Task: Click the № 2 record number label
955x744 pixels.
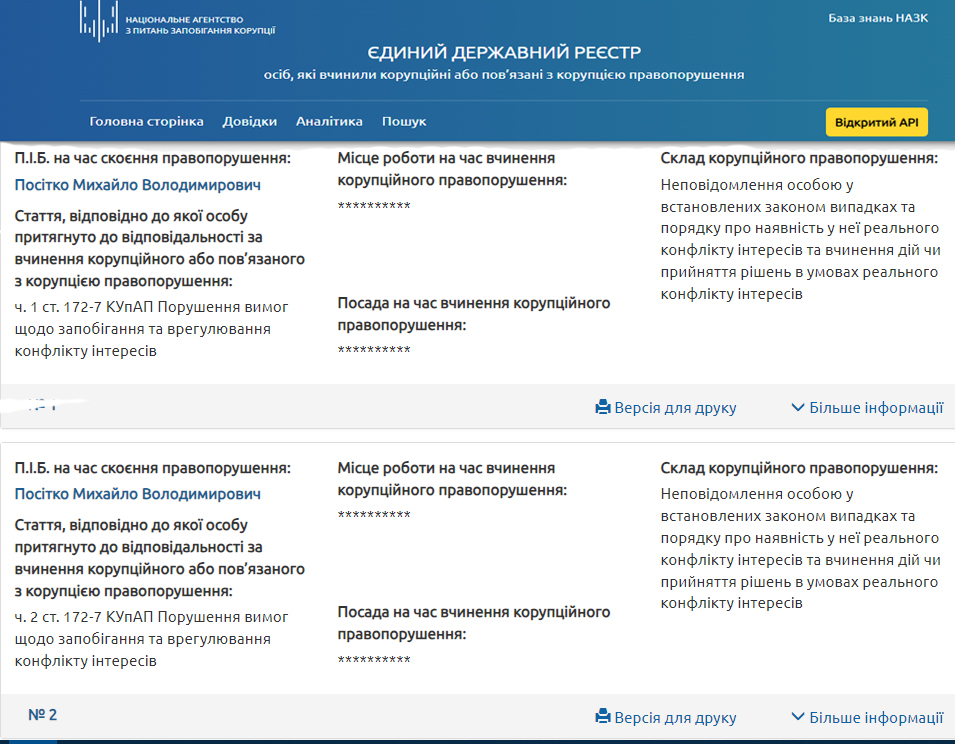Action: tap(42, 715)
